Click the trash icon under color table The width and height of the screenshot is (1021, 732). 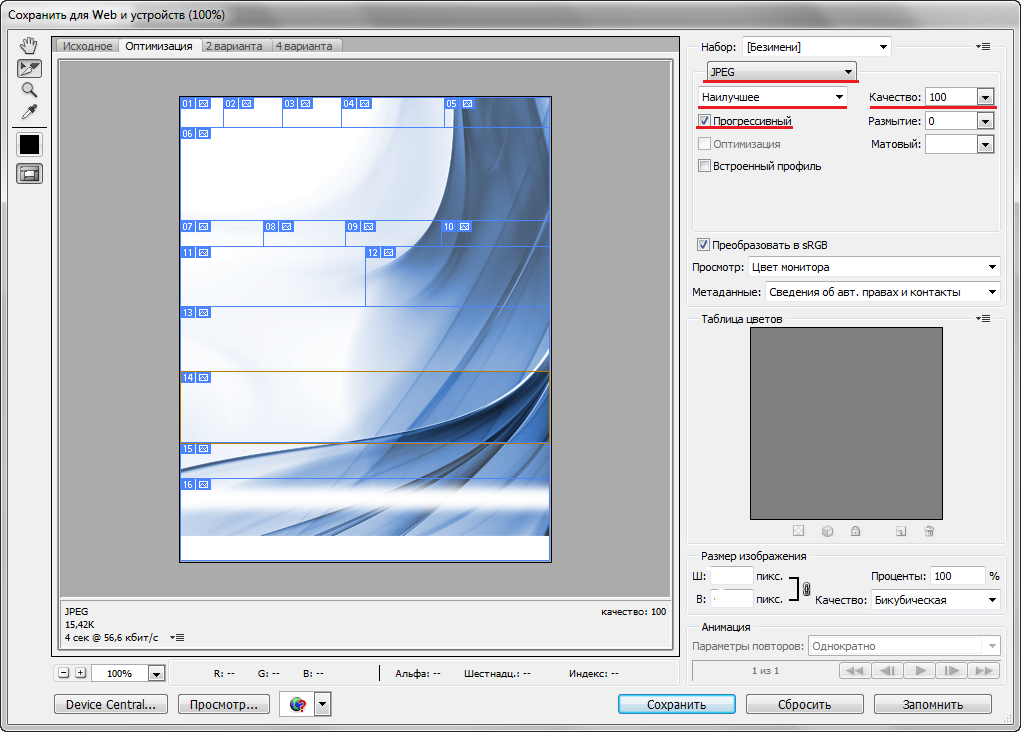[929, 531]
